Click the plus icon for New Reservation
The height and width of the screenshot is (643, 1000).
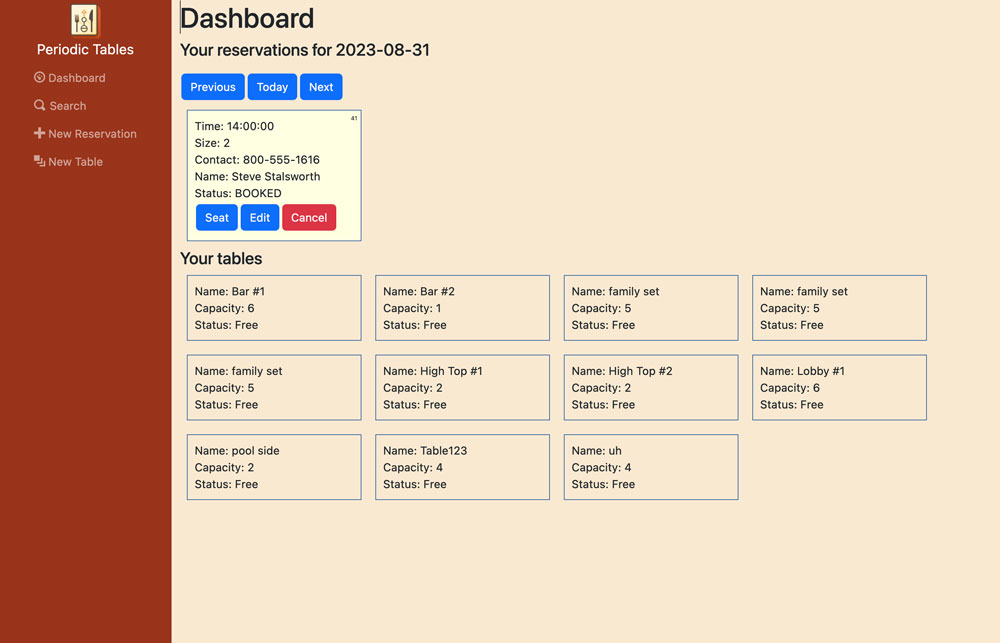click(x=39, y=133)
